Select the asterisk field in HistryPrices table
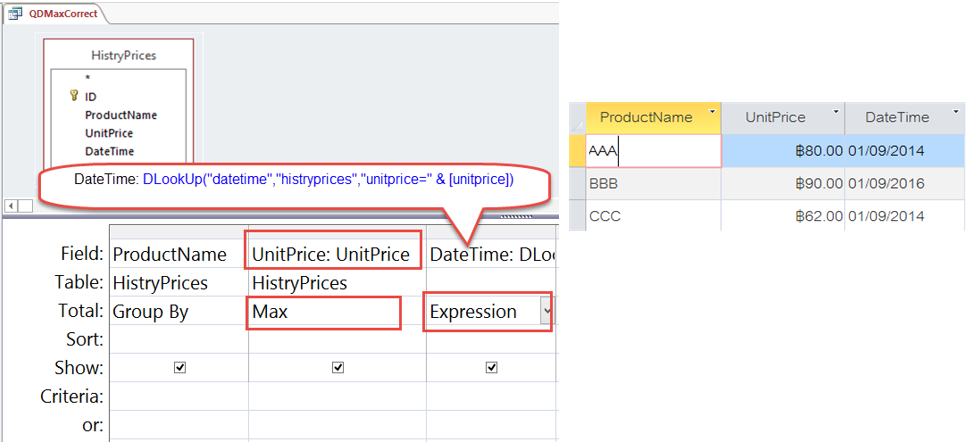Screen dimensions: 975x445 click(x=89, y=78)
